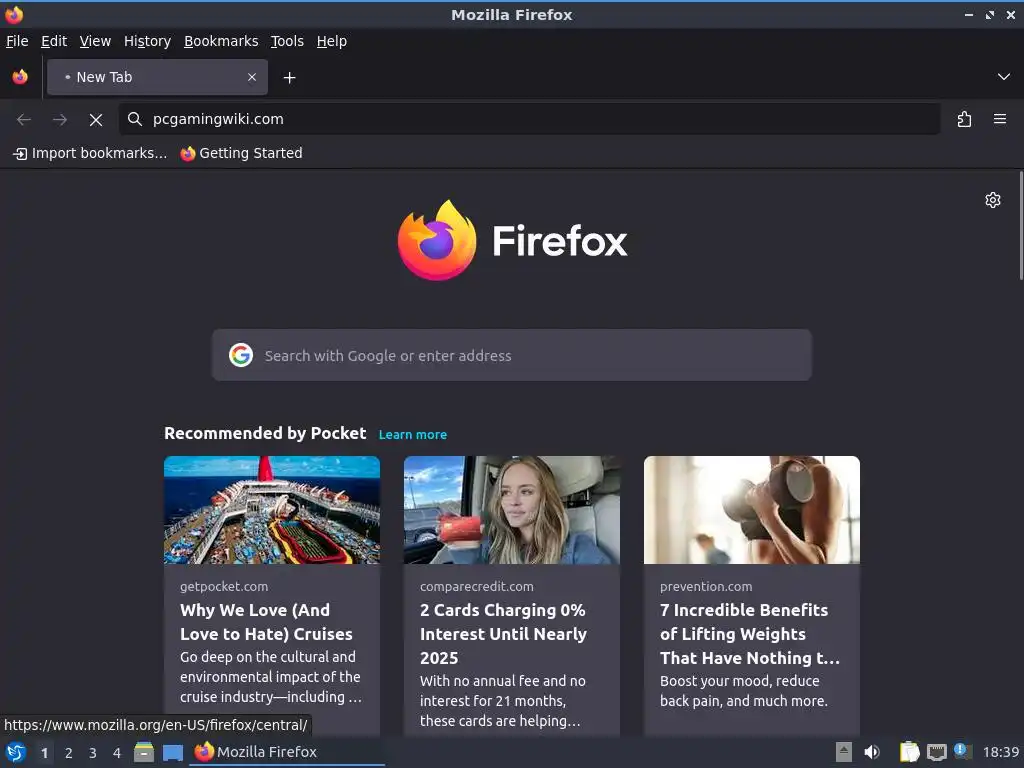
Task: Click the search magnifier in address bar
Action: [135, 119]
